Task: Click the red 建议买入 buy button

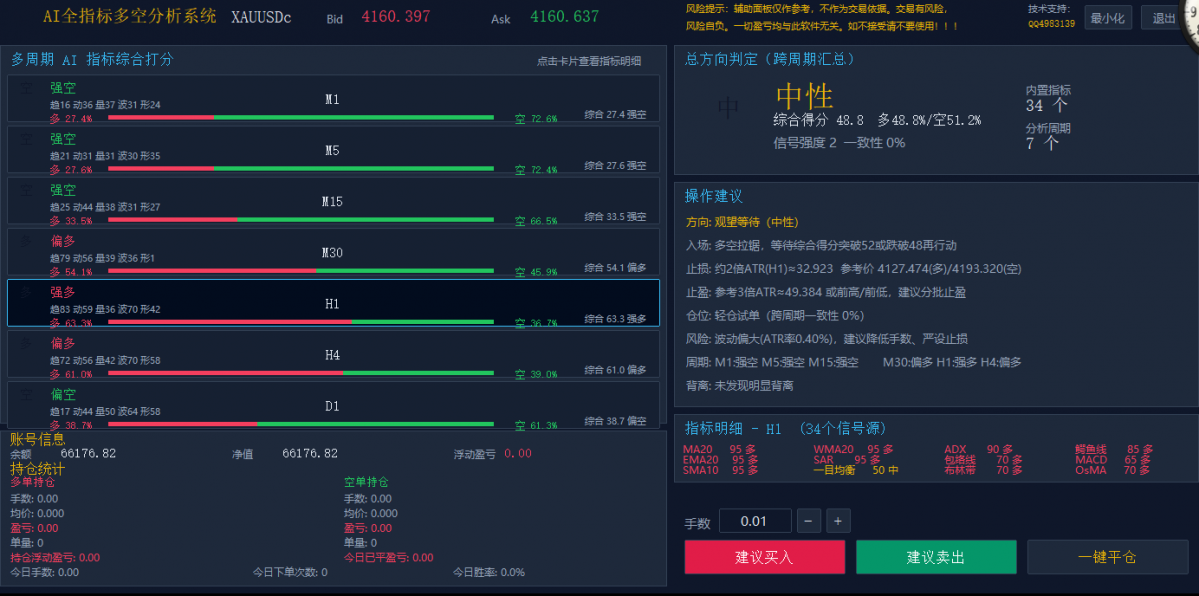Action: click(765, 557)
